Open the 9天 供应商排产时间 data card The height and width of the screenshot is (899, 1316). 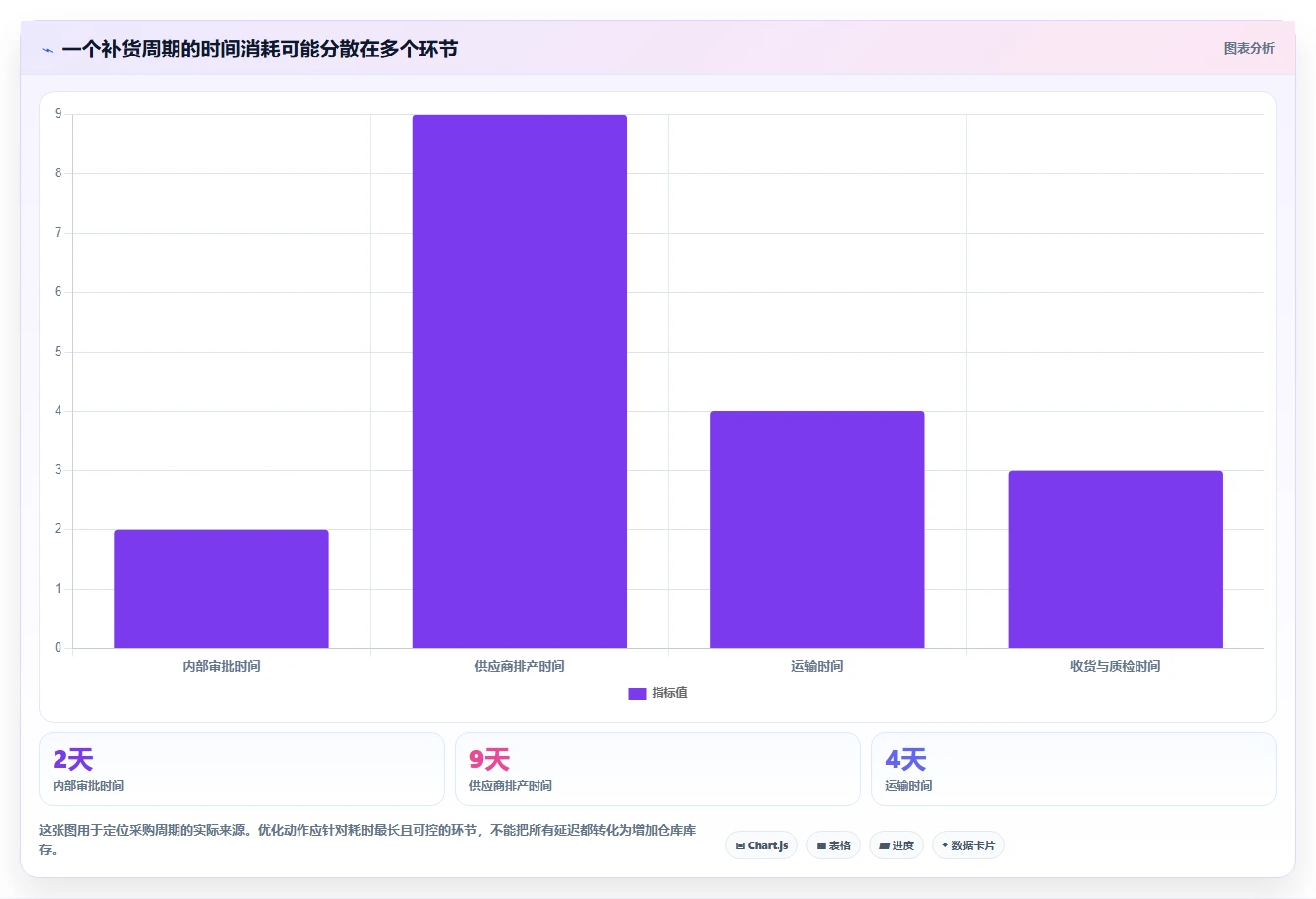658,769
